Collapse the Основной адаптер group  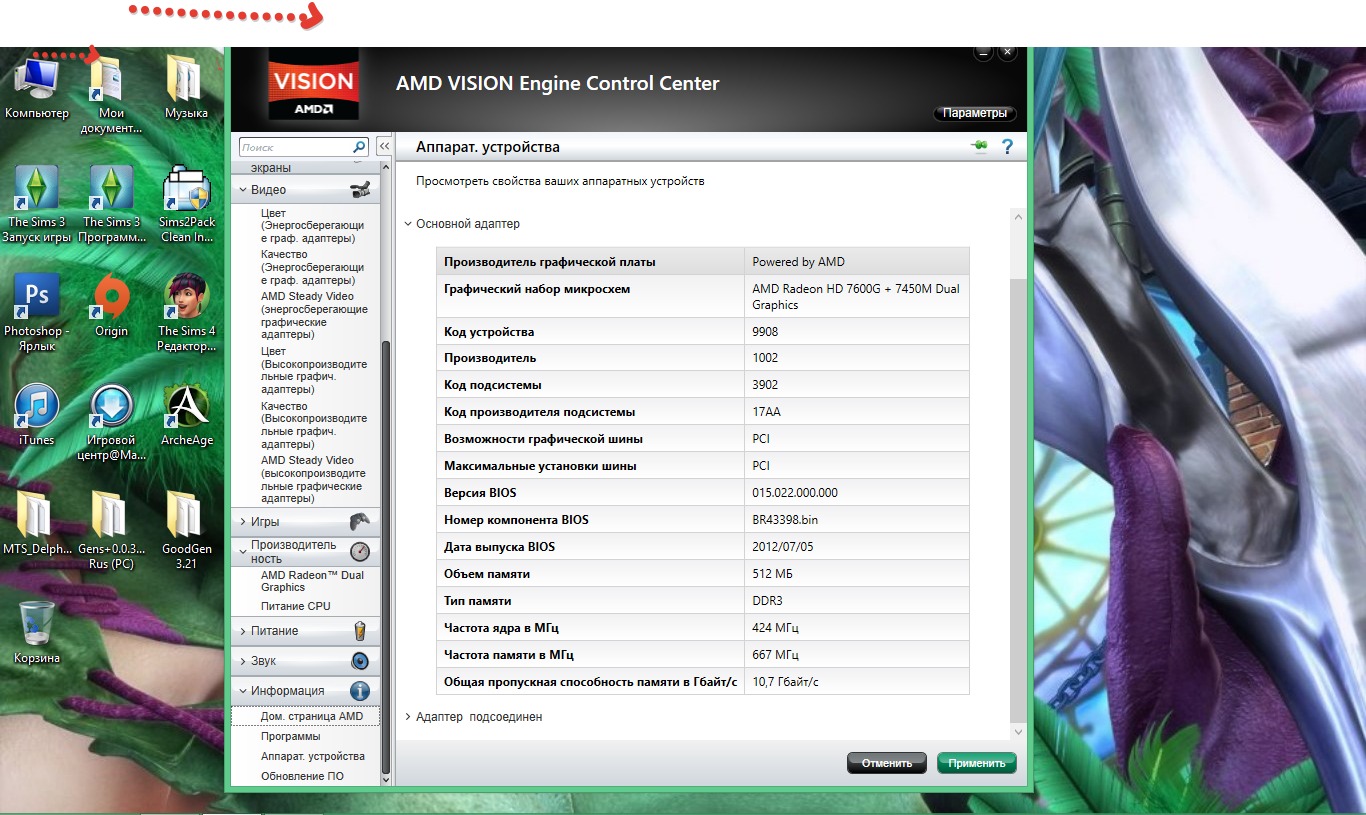pos(408,224)
